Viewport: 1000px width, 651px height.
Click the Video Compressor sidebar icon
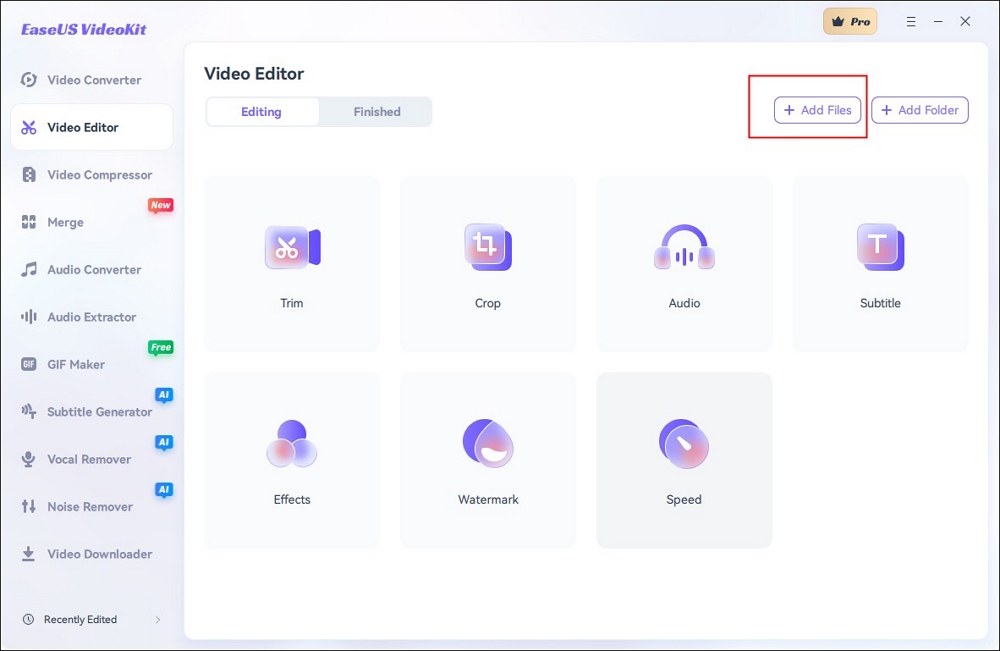pos(29,175)
